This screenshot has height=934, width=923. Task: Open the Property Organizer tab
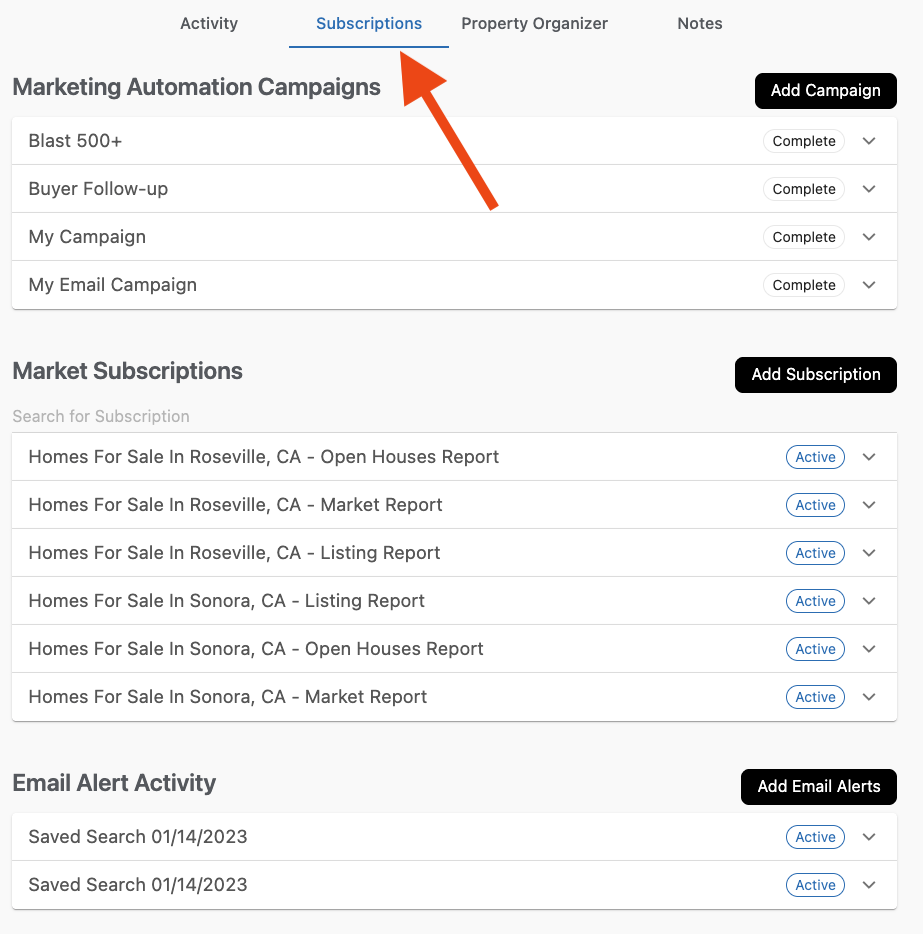click(x=534, y=23)
